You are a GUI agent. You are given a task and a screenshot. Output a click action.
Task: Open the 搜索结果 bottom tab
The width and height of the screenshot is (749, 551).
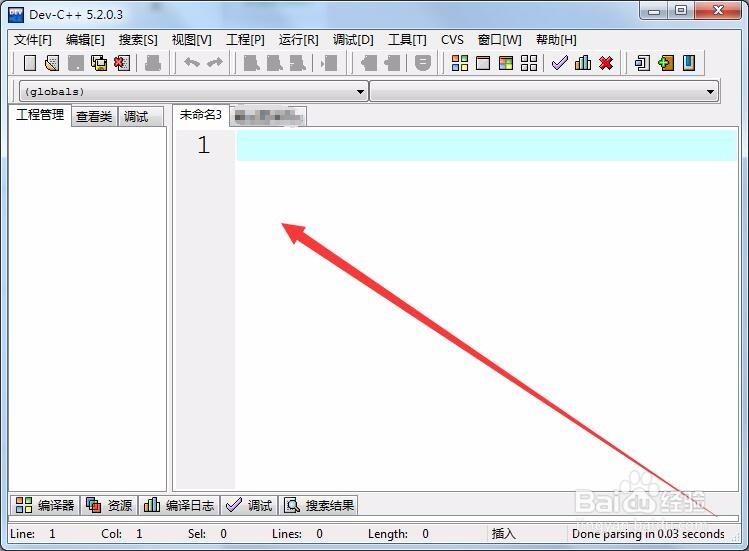[x=319, y=505]
